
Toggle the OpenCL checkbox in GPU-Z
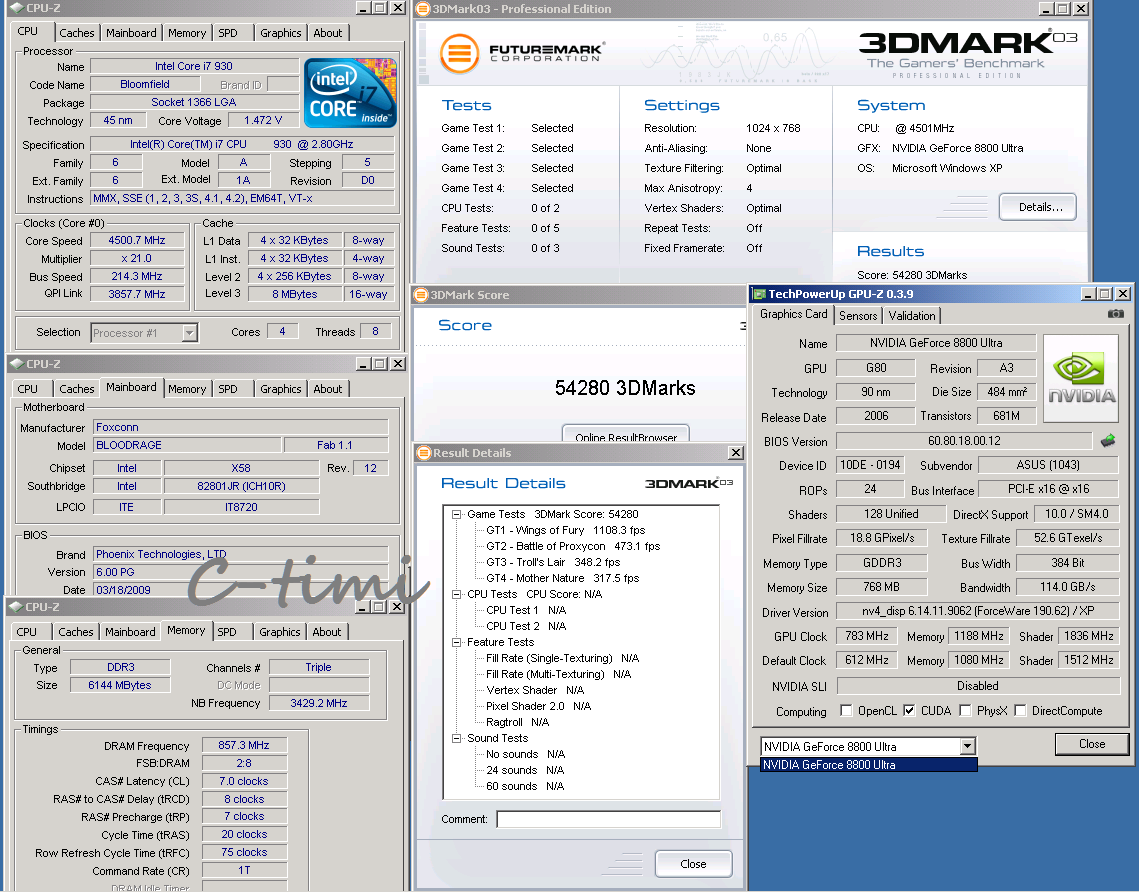pyautogui.click(x=846, y=711)
